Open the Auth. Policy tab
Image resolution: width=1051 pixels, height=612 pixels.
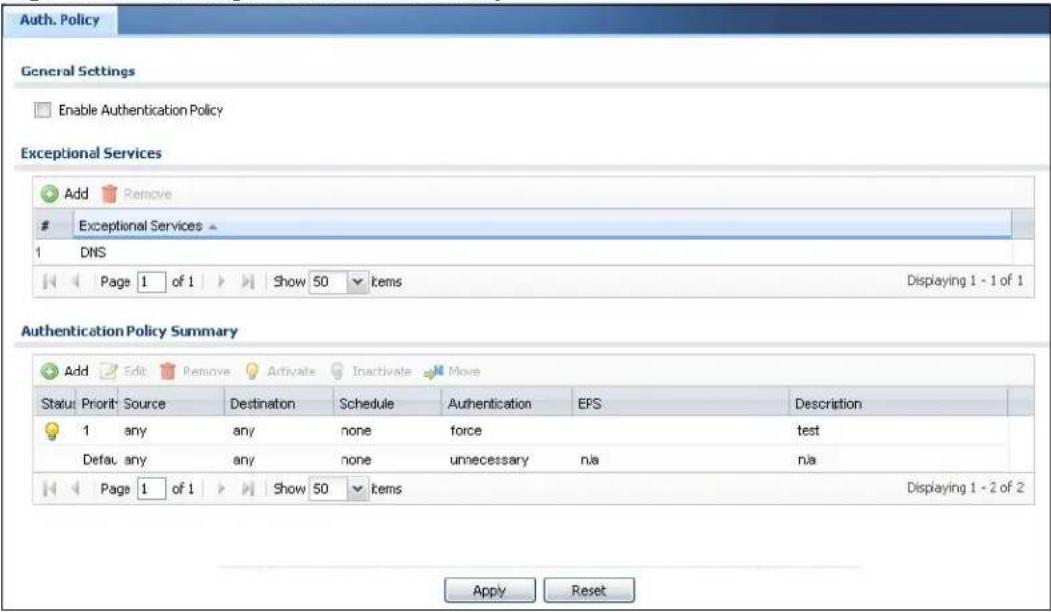[59, 19]
